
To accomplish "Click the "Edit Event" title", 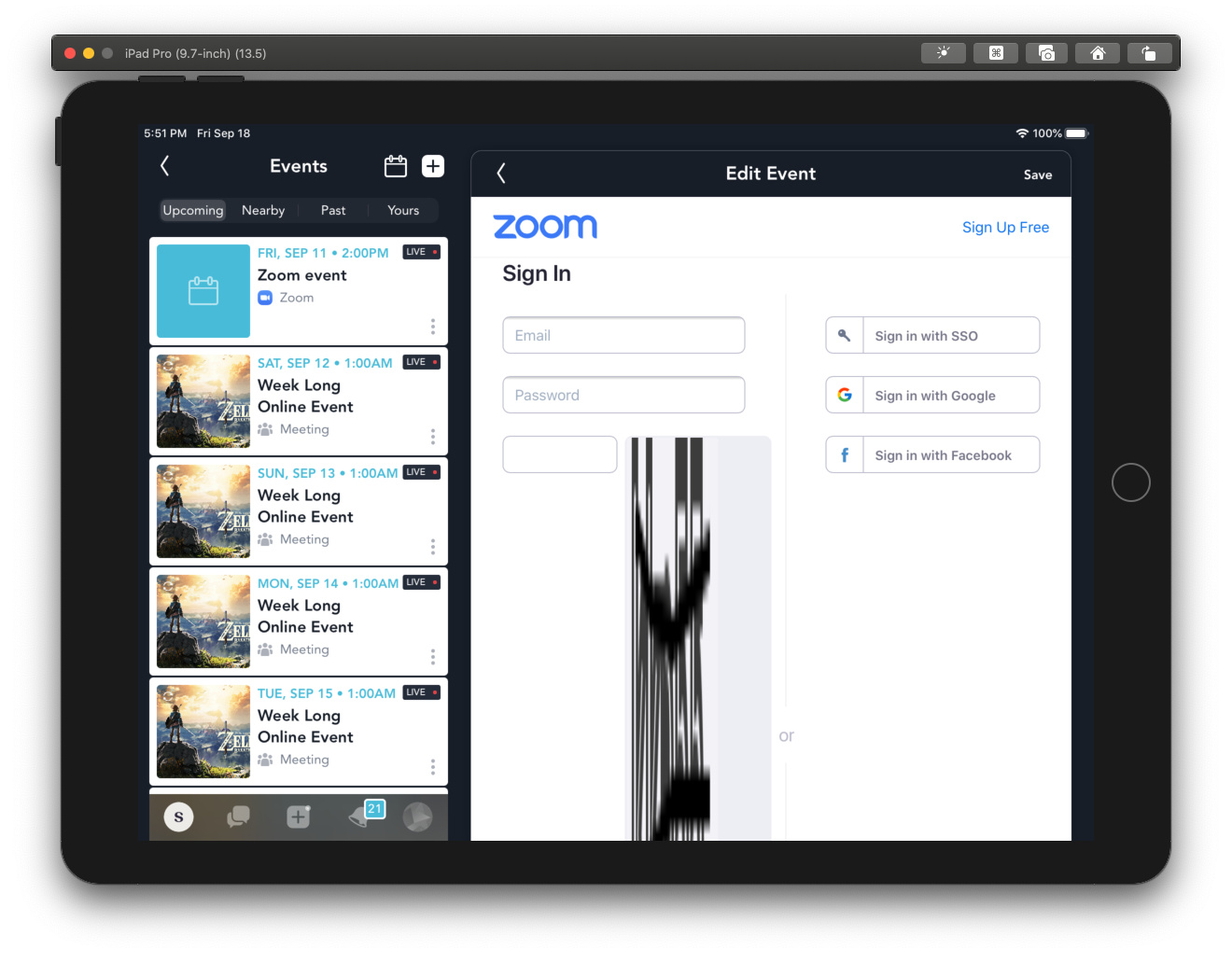I will click(771, 174).
